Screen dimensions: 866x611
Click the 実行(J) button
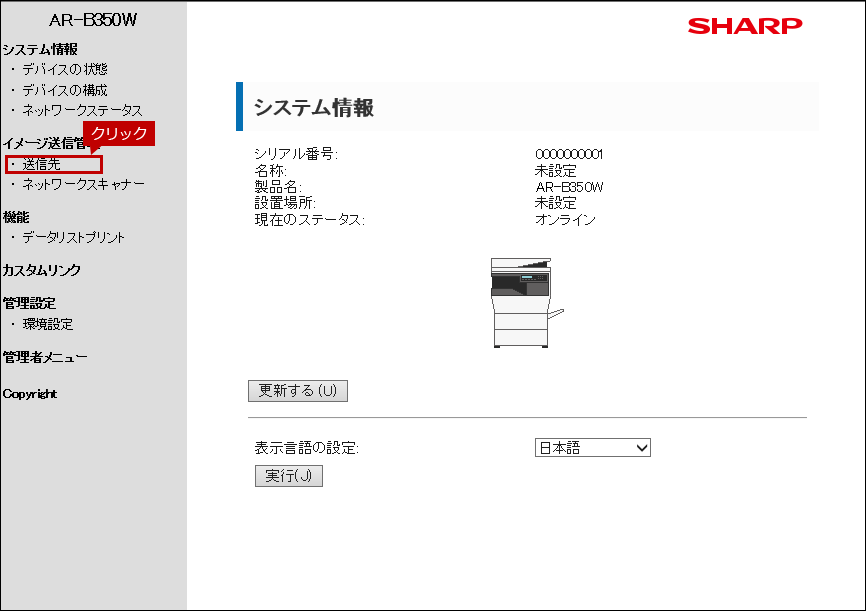[x=289, y=476]
